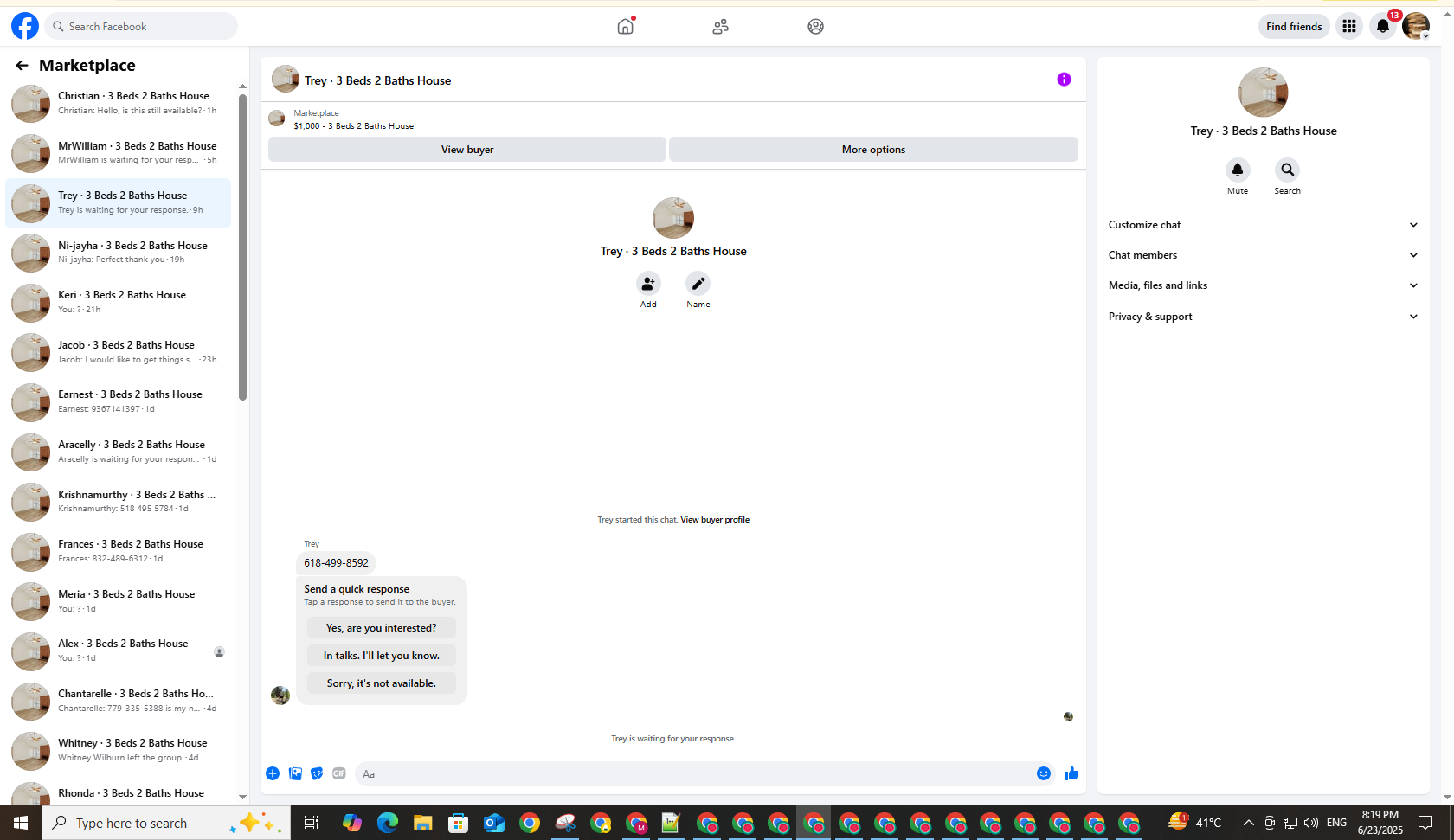Open the conversation with Ni-jayha
The width and height of the screenshot is (1454, 840).
pyautogui.click(x=119, y=253)
